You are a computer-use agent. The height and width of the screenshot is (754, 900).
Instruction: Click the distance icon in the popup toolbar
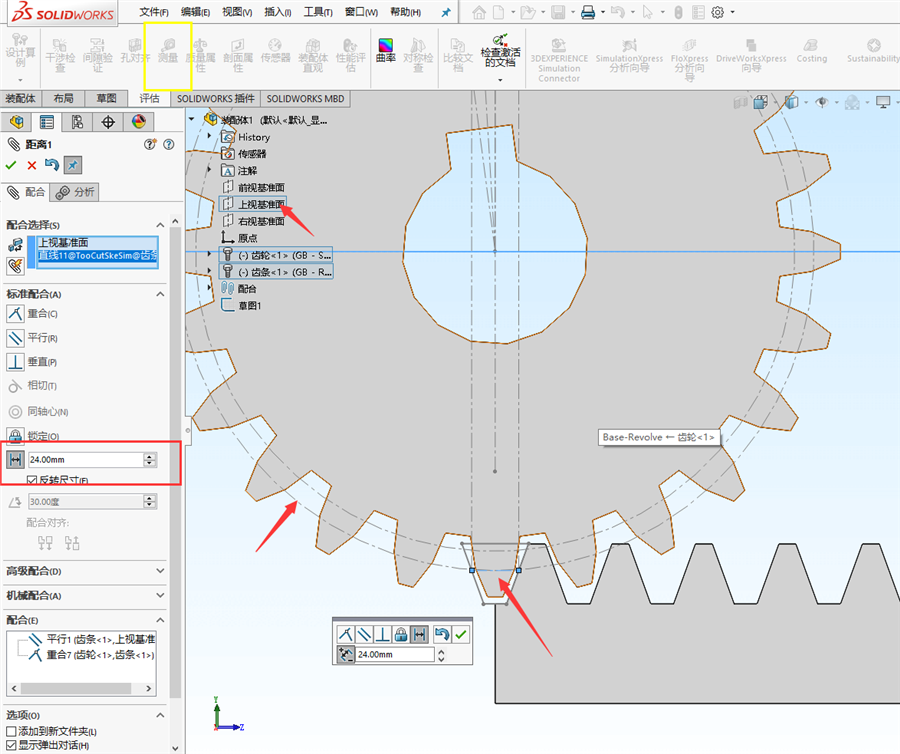tap(420, 634)
